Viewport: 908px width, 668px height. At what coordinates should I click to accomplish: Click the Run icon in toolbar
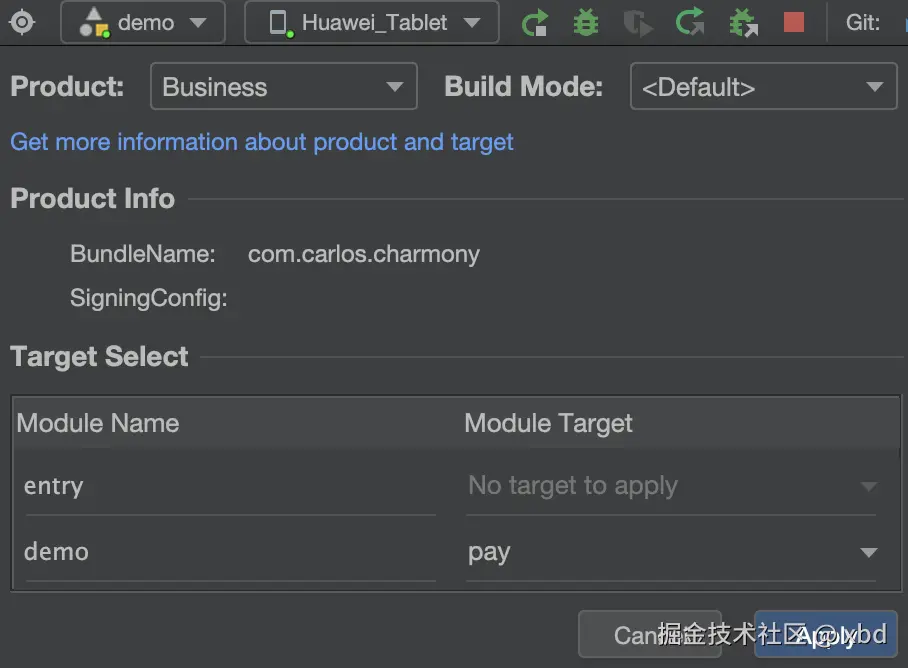click(536, 22)
